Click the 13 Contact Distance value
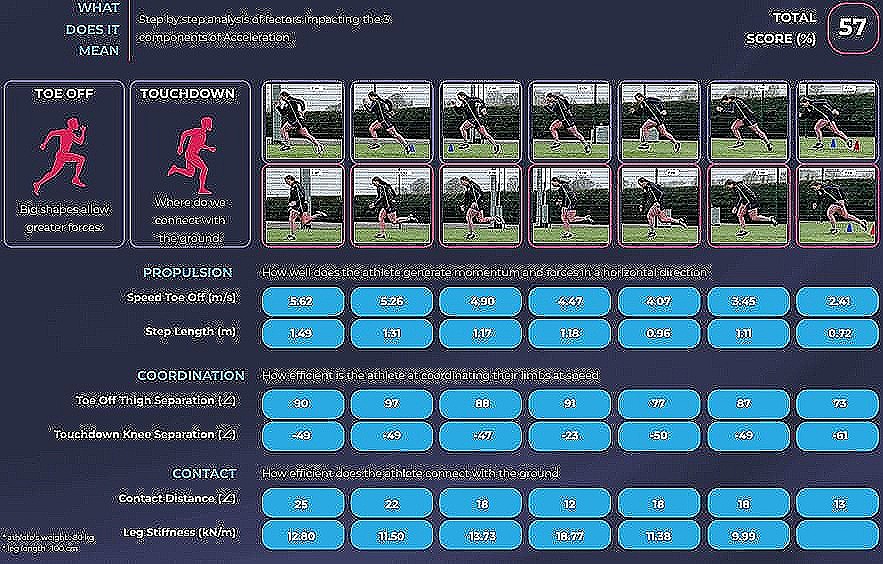The width and height of the screenshot is (883, 564). point(837,503)
